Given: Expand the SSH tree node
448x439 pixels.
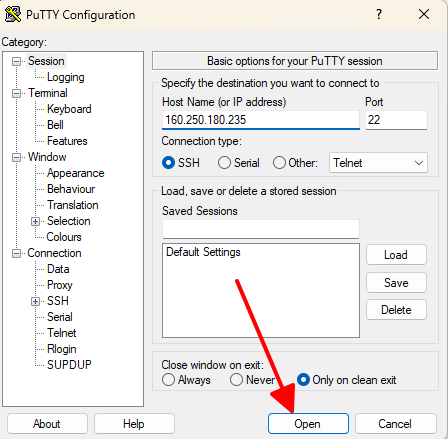Looking at the screenshot, I should (35, 301).
